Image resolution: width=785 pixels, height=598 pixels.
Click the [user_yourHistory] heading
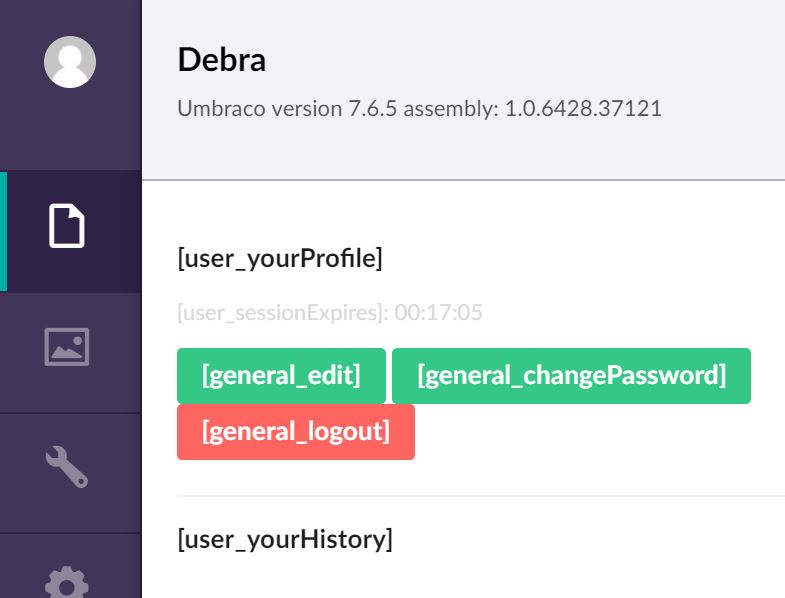pyautogui.click(x=285, y=539)
